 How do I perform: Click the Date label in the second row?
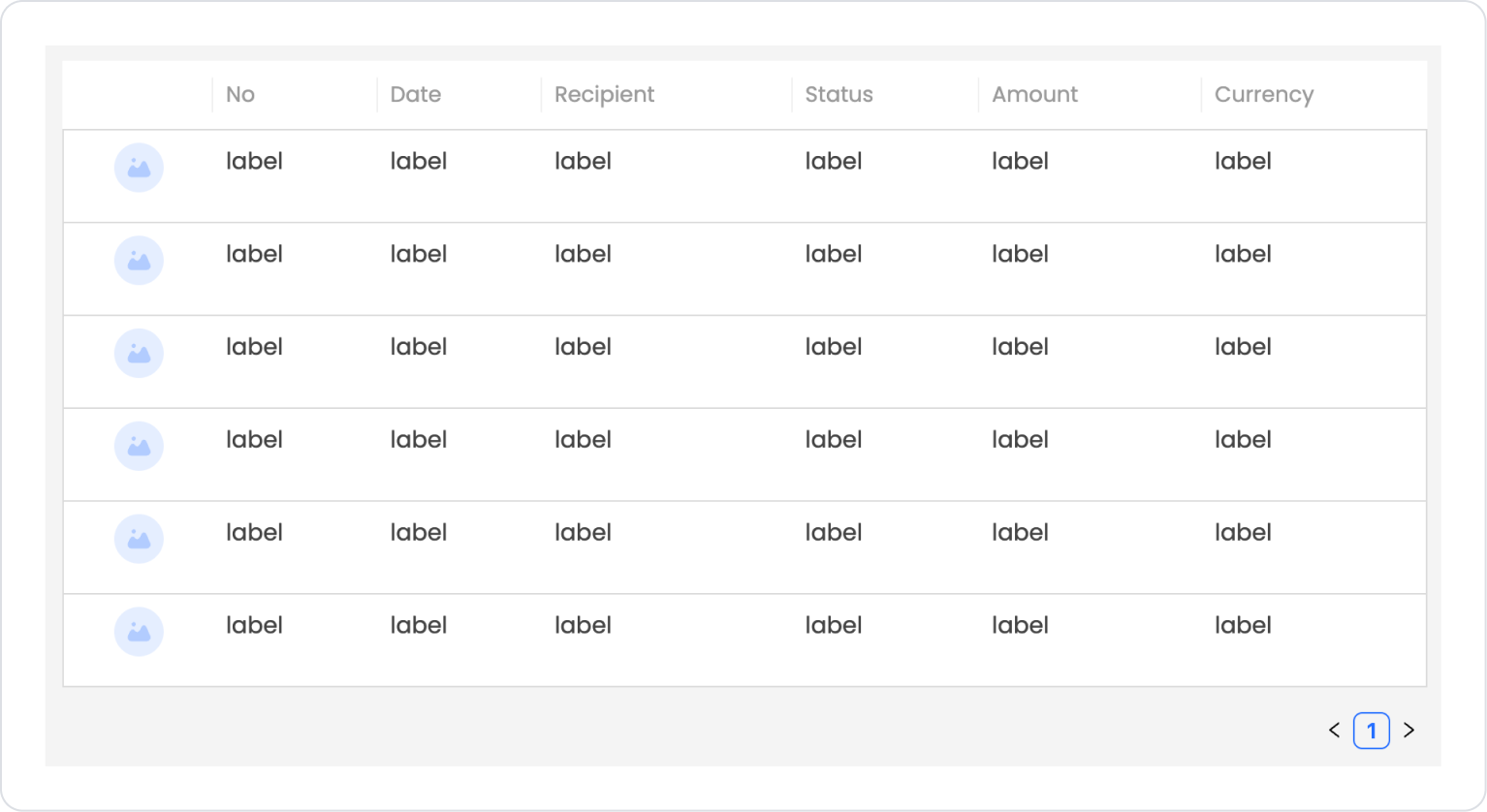pyautogui.click(x=419, y=254)
